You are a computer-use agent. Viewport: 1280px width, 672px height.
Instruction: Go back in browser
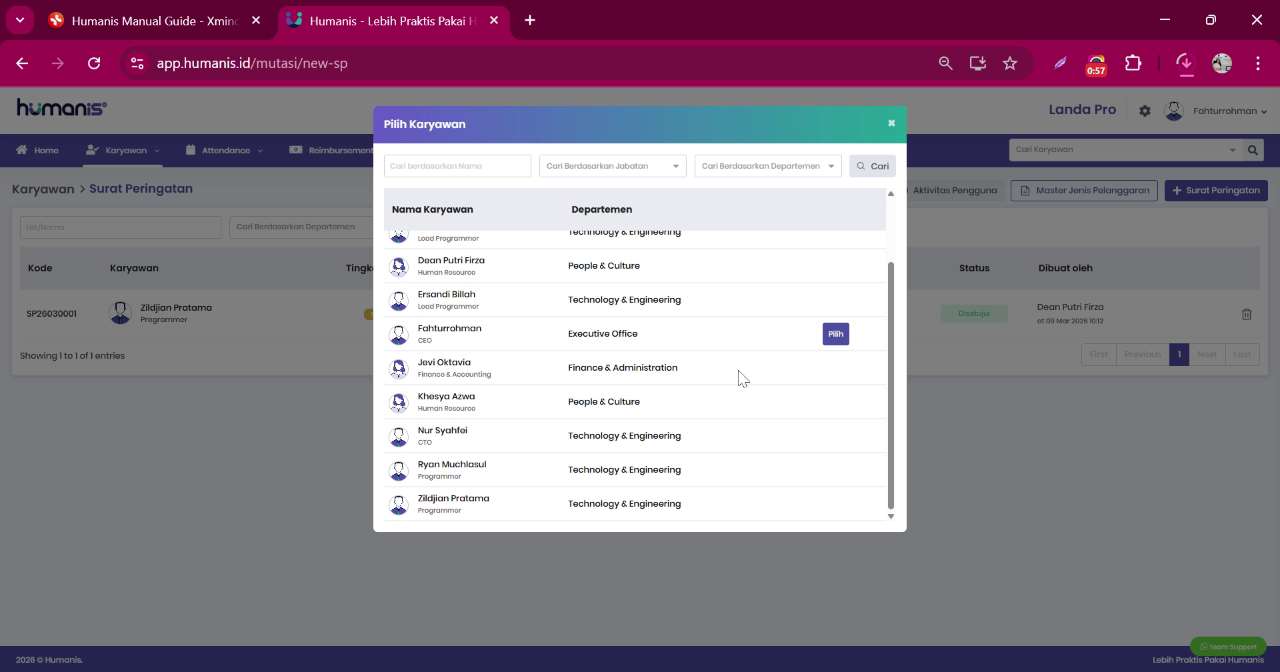[x=22, y=63]
